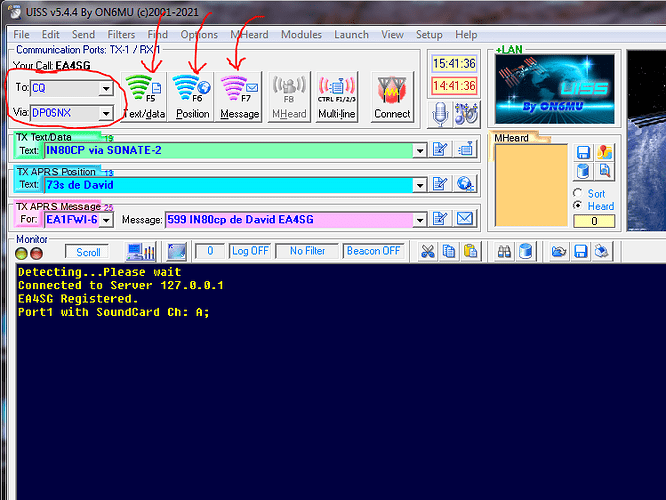Expand TX Text/Data text dropdown
Viewport: 666px width, 500px height.
point(420,150)
